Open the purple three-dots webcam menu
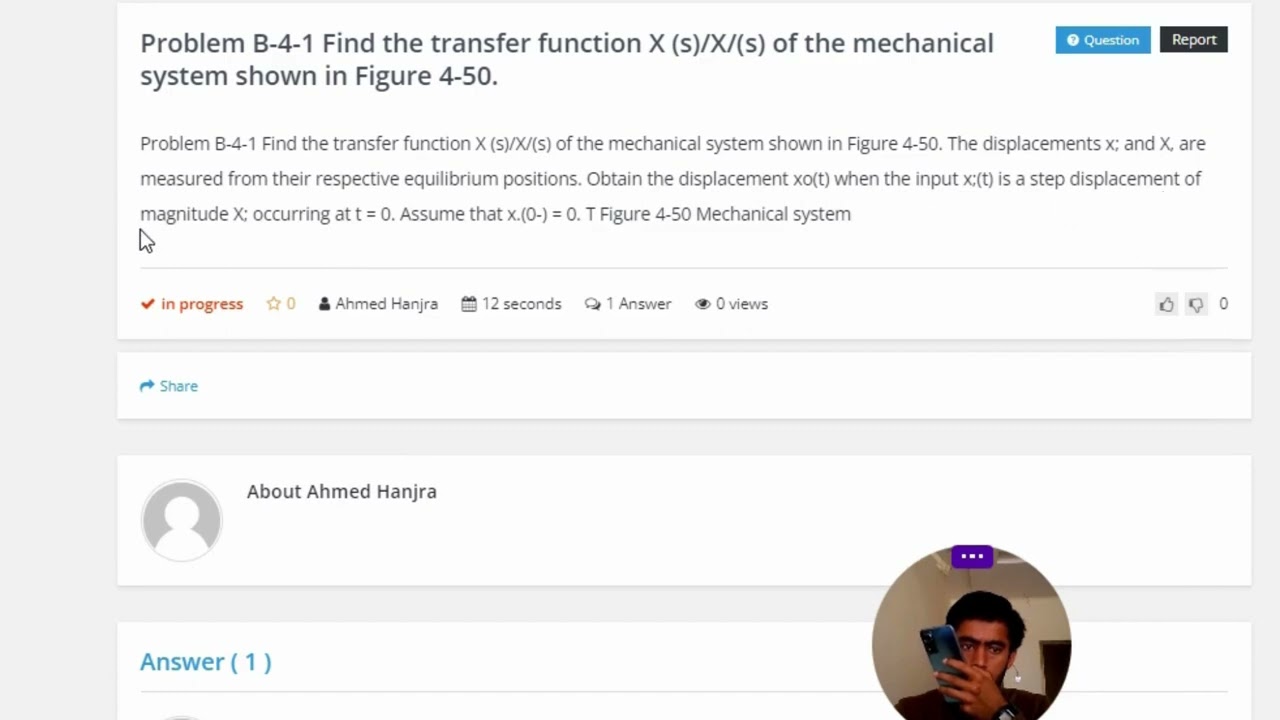The height and width of the screenshot is (720, 1280). click(x=972, y=556)
